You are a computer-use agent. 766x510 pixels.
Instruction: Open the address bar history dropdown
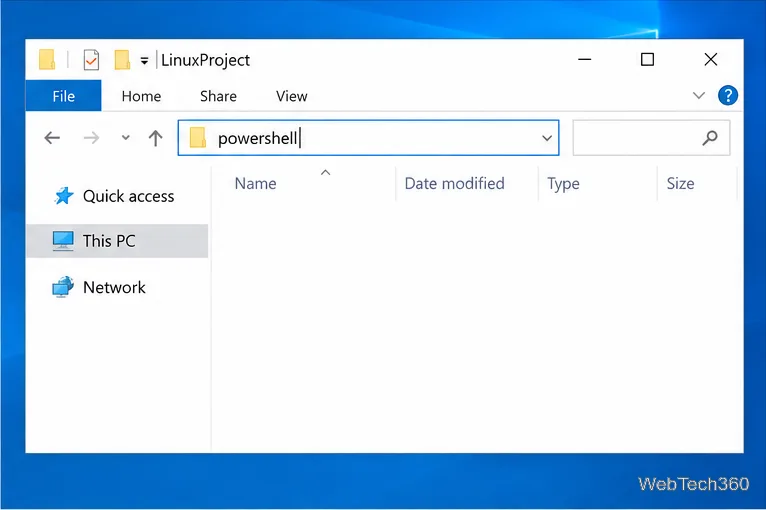coord(547,138)
